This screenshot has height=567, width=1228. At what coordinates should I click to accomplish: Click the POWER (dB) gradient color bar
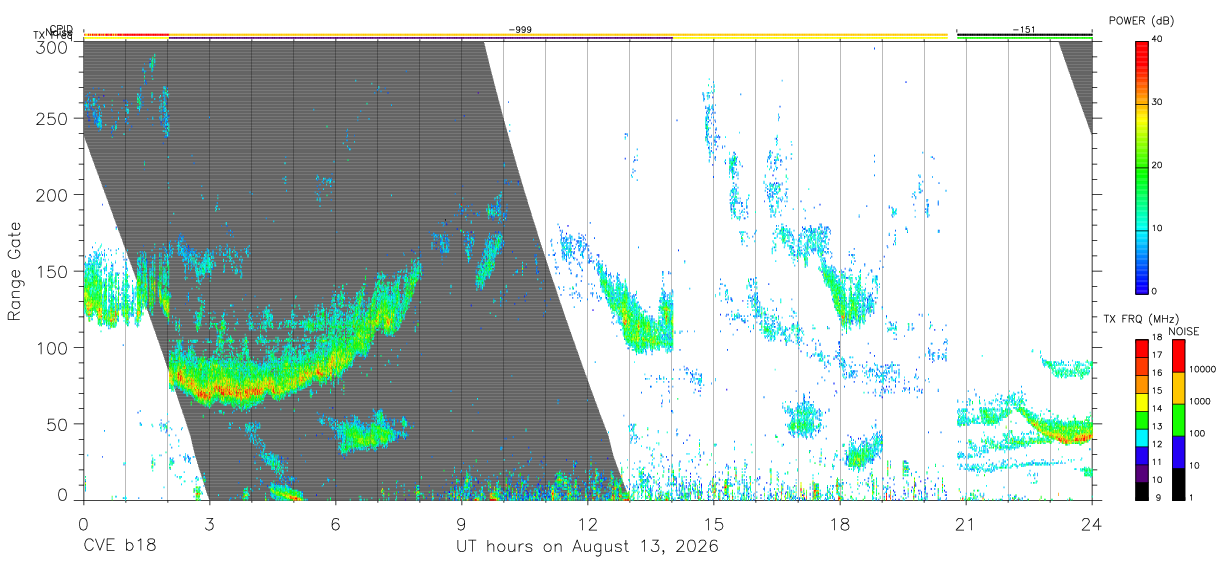(x=1142, y=166)
